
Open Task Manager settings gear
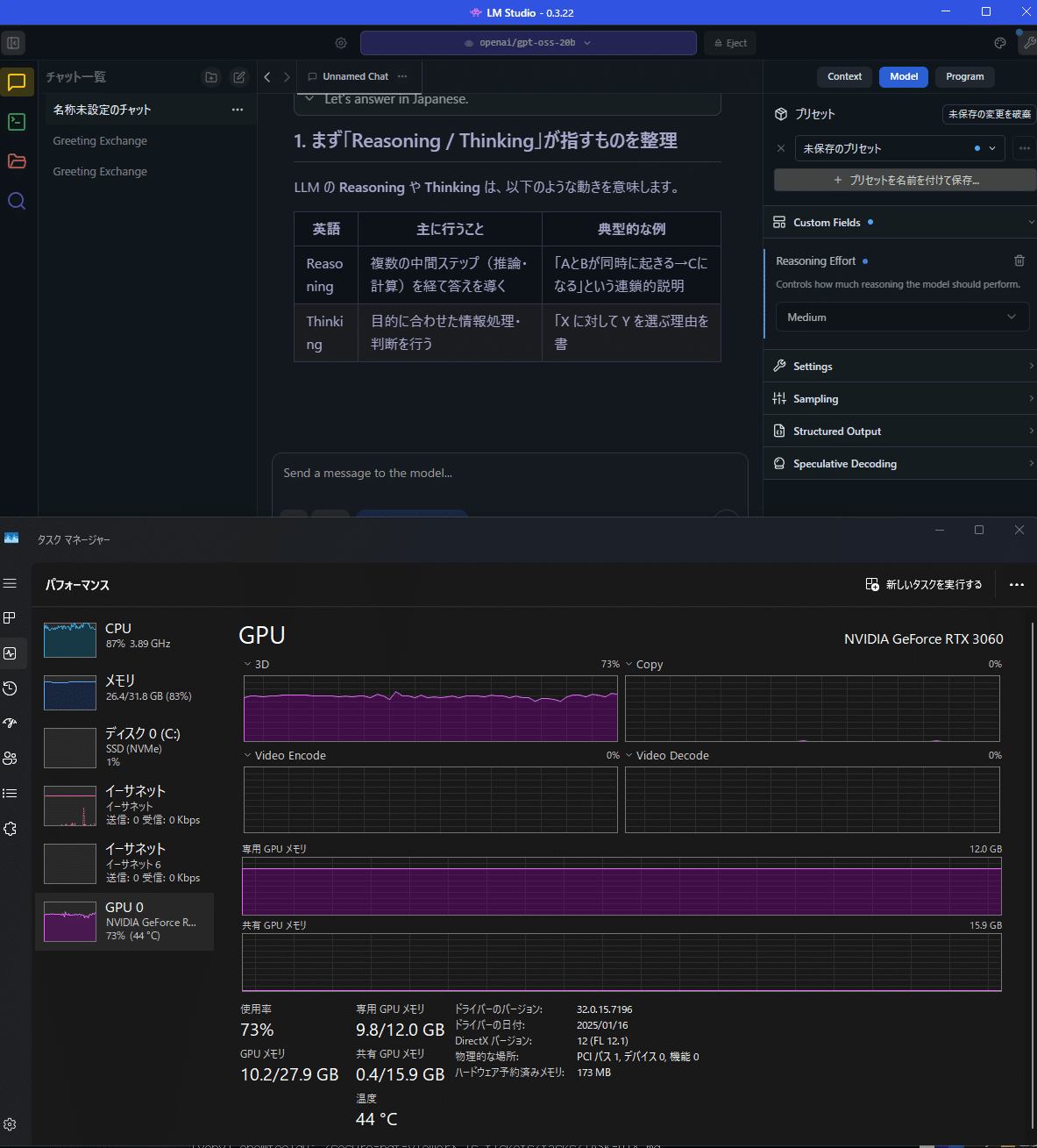coord(11,1124)
